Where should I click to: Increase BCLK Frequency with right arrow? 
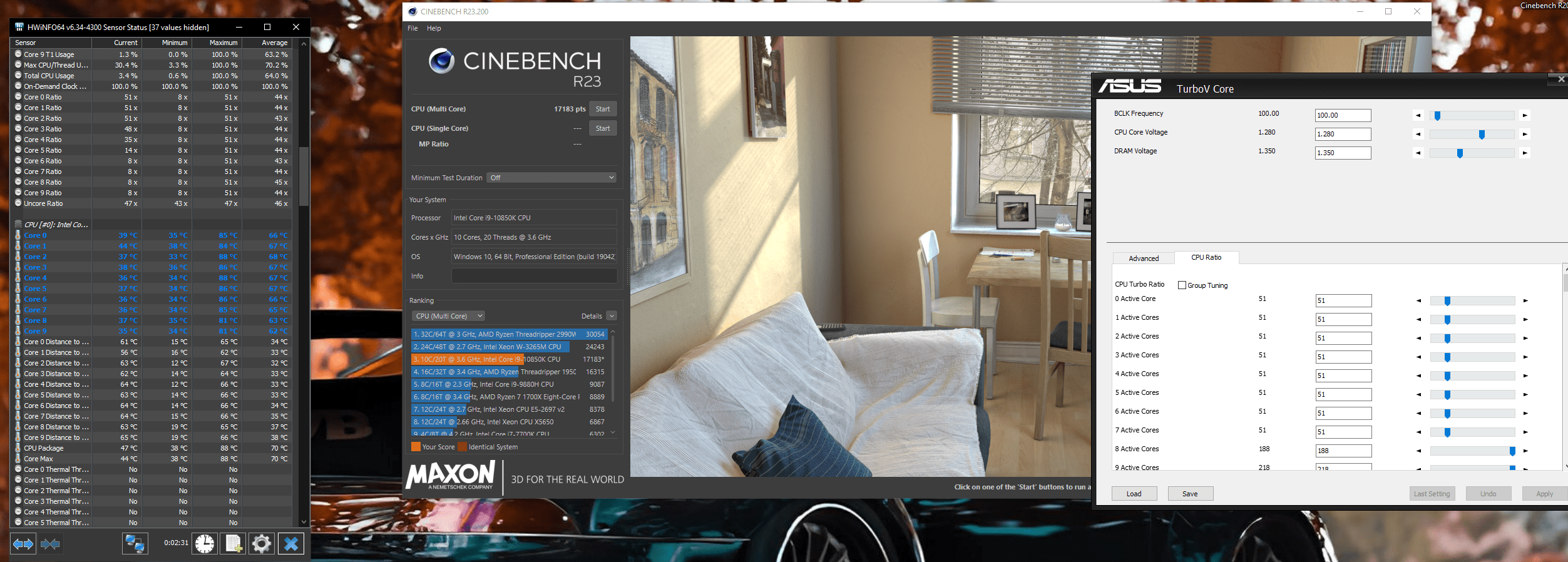(1525, 115)
